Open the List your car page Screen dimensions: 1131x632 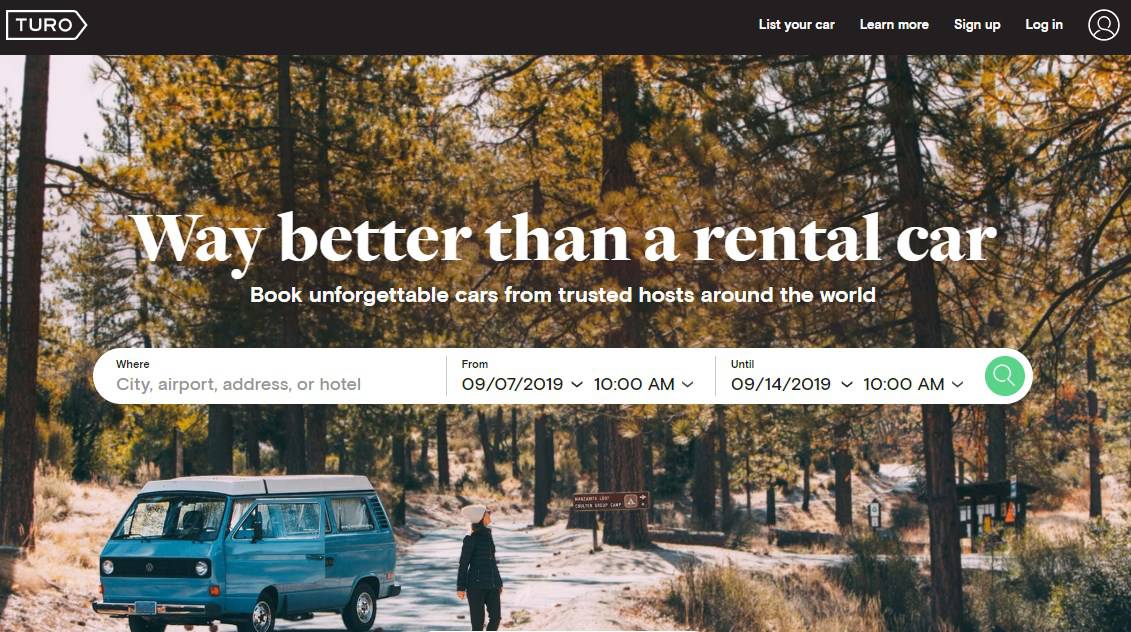click(796, 25)
